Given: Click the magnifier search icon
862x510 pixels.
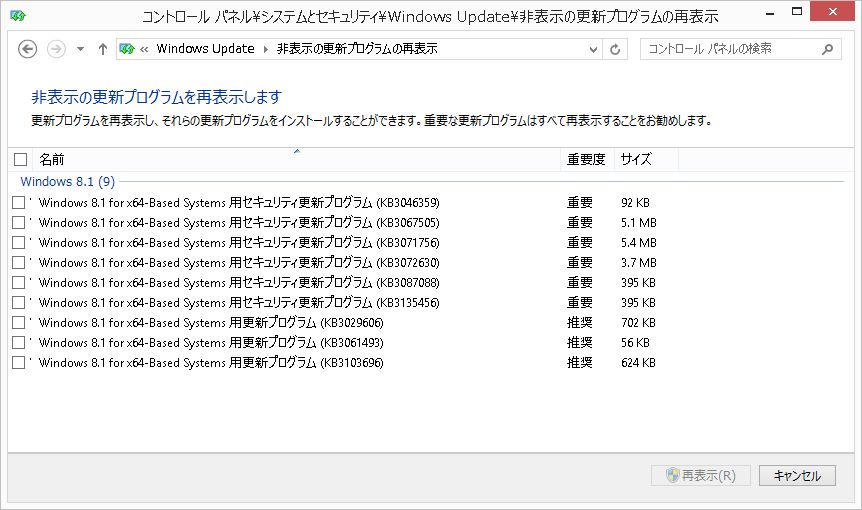Looking at the screenshot, I should point(827,49).
